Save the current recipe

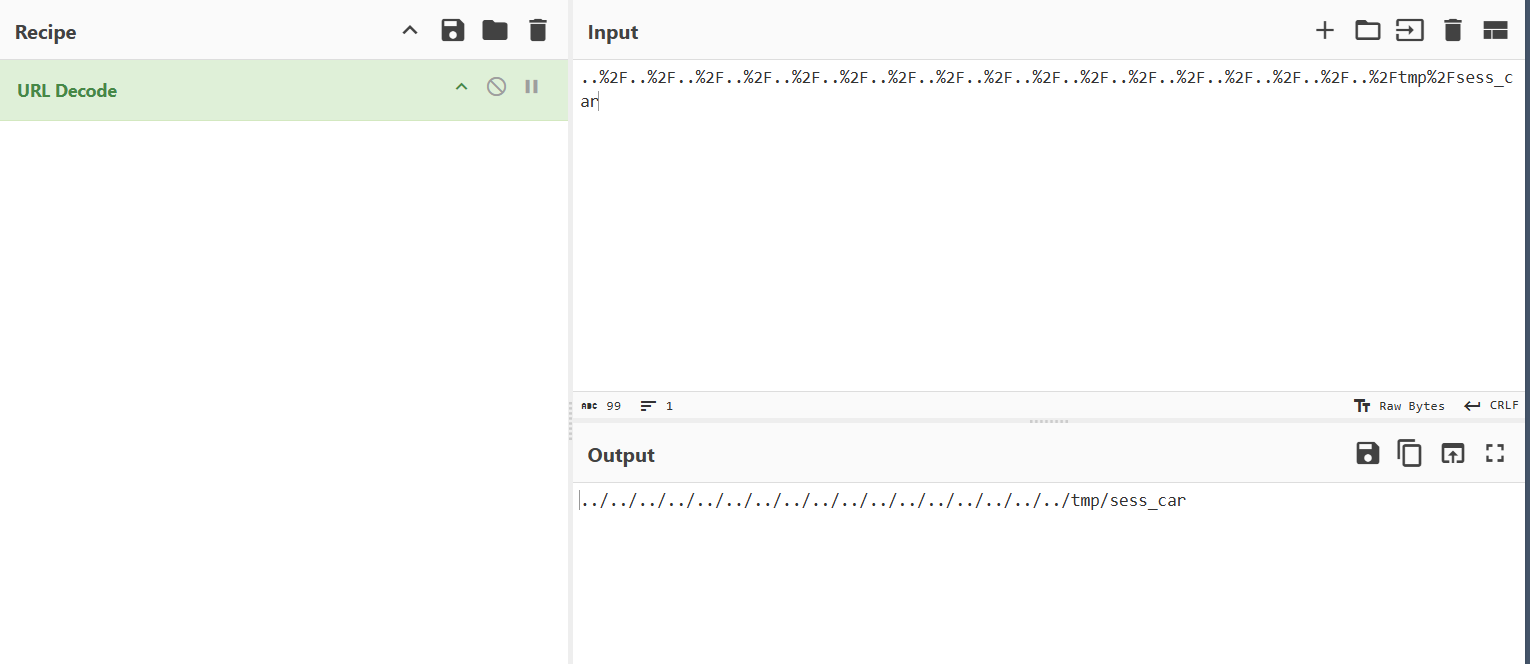tap(453, 30)
